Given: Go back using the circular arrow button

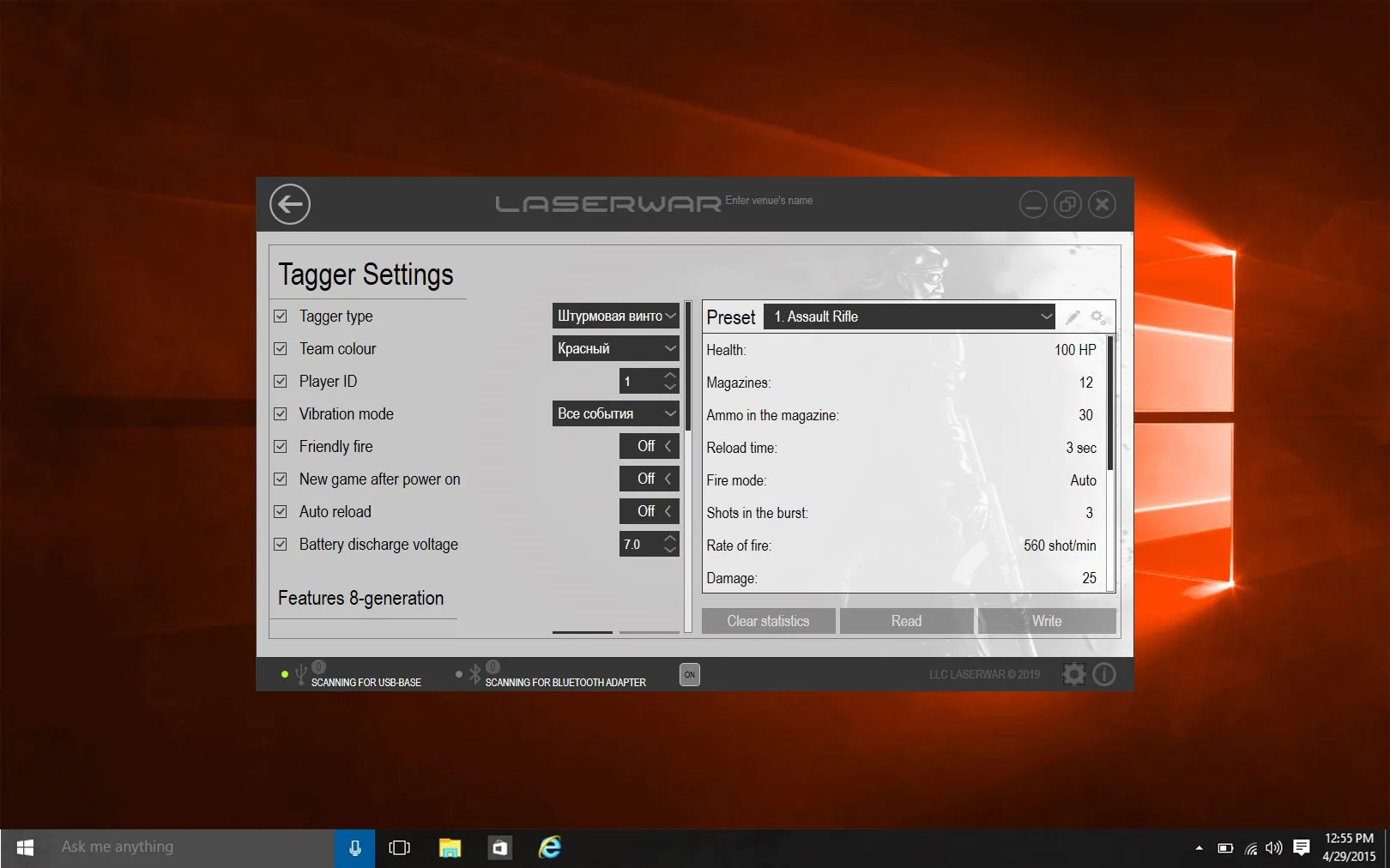Looking at the screenshot, I should [x=290, y=204].
